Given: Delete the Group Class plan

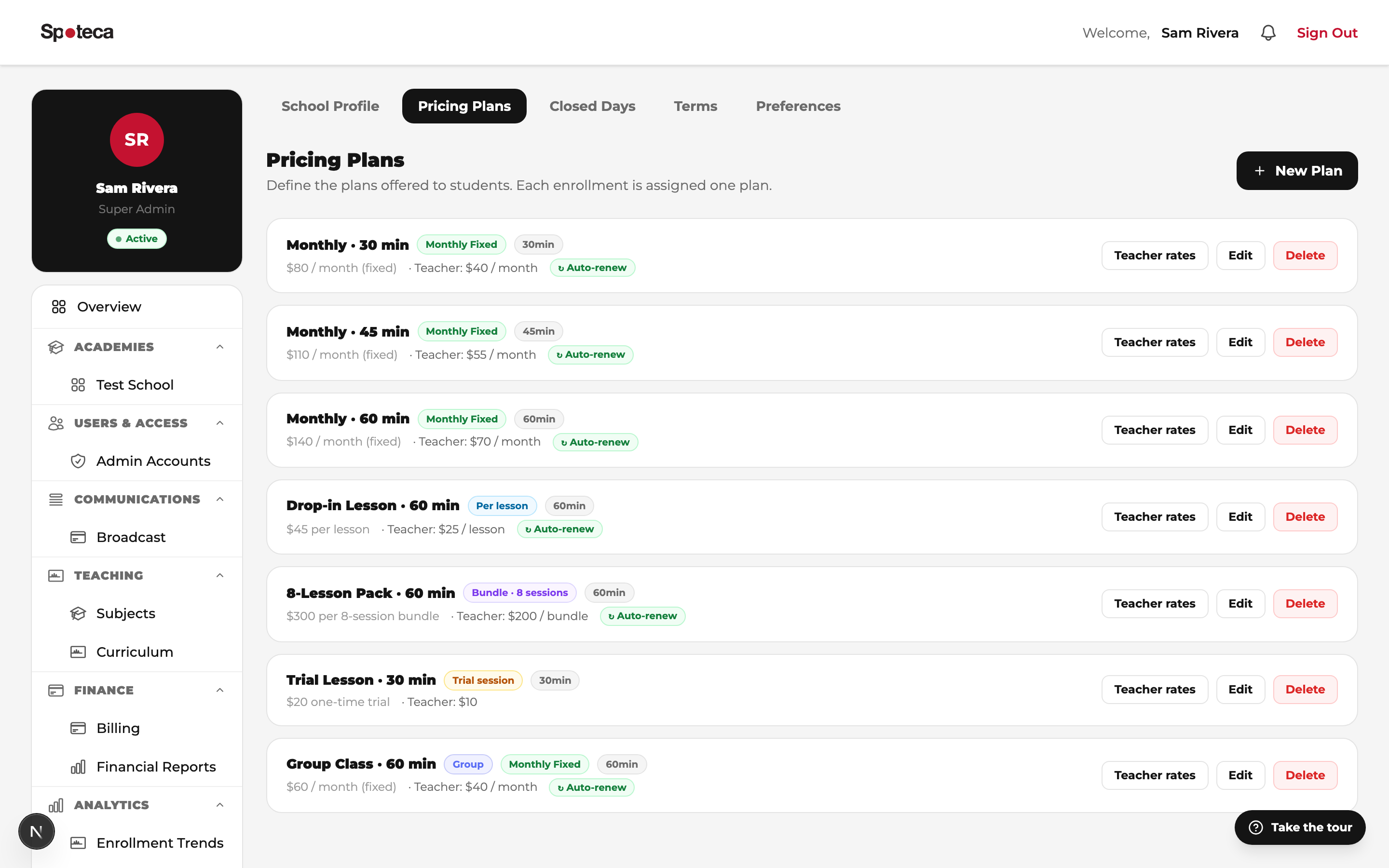Looking at the screenshot, I should (1305, 775).
